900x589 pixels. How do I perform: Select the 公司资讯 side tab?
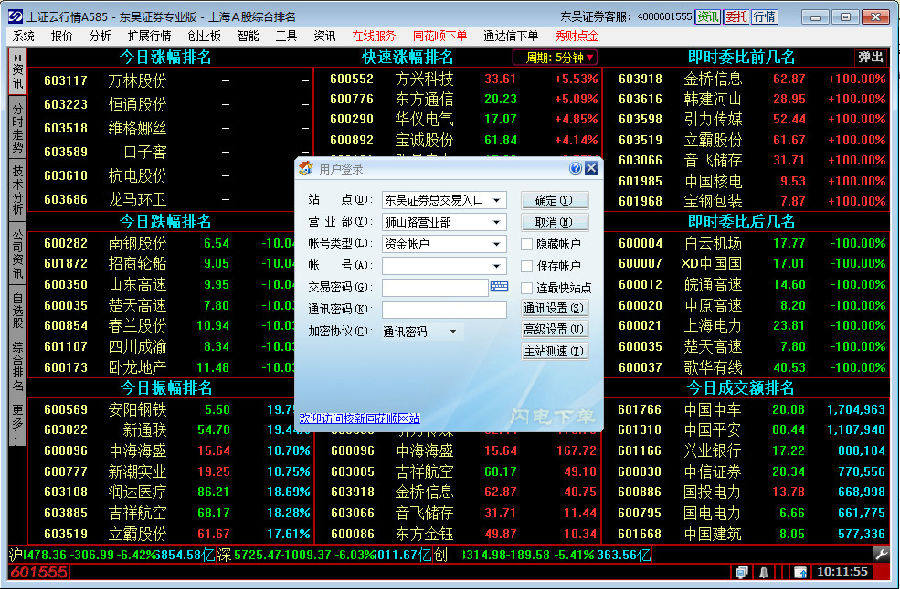tap(17, 255)
